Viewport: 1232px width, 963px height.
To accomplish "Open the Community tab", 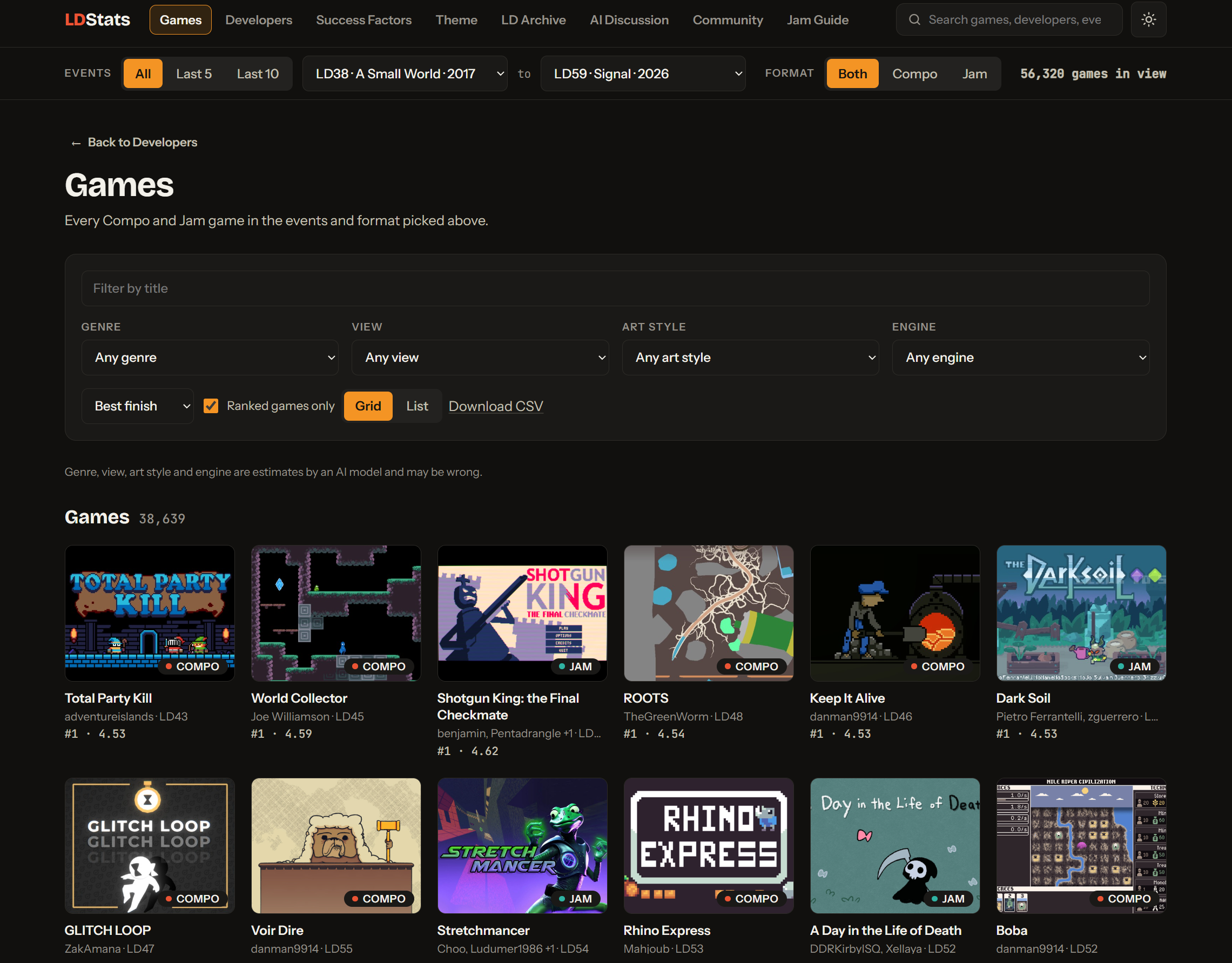I will (728, 20).
